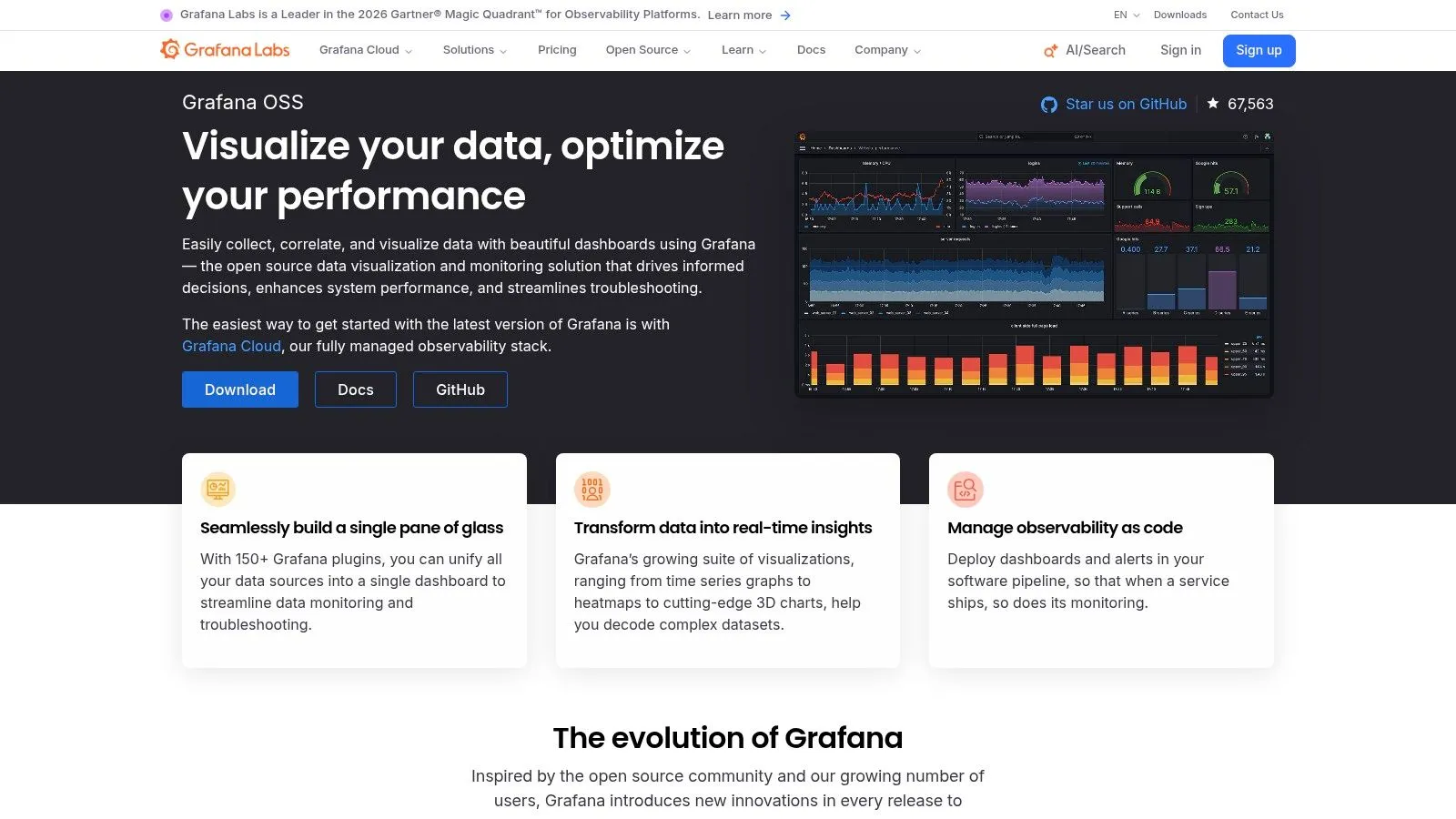Expand the Company dropdown
The height and width of the screenshot is (819, 1456).
887,50
